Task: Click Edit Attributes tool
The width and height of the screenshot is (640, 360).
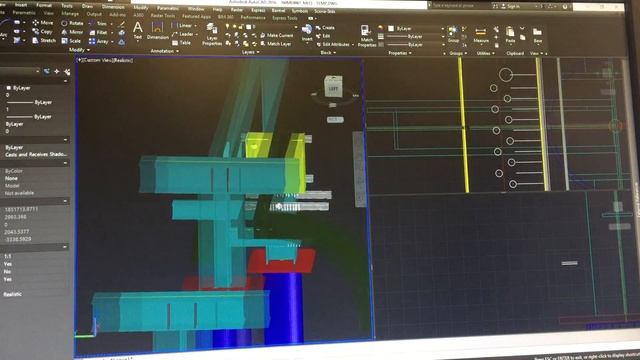Action: [x=333, y=44]
